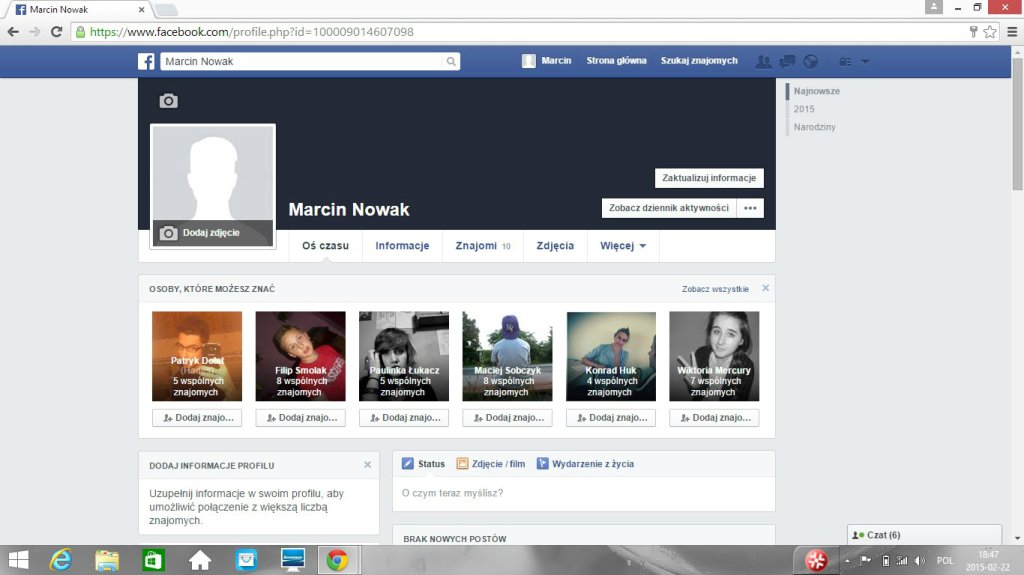Click the Marcin Nowak profile name
1024x575 pixels.
tap(349, 209)
